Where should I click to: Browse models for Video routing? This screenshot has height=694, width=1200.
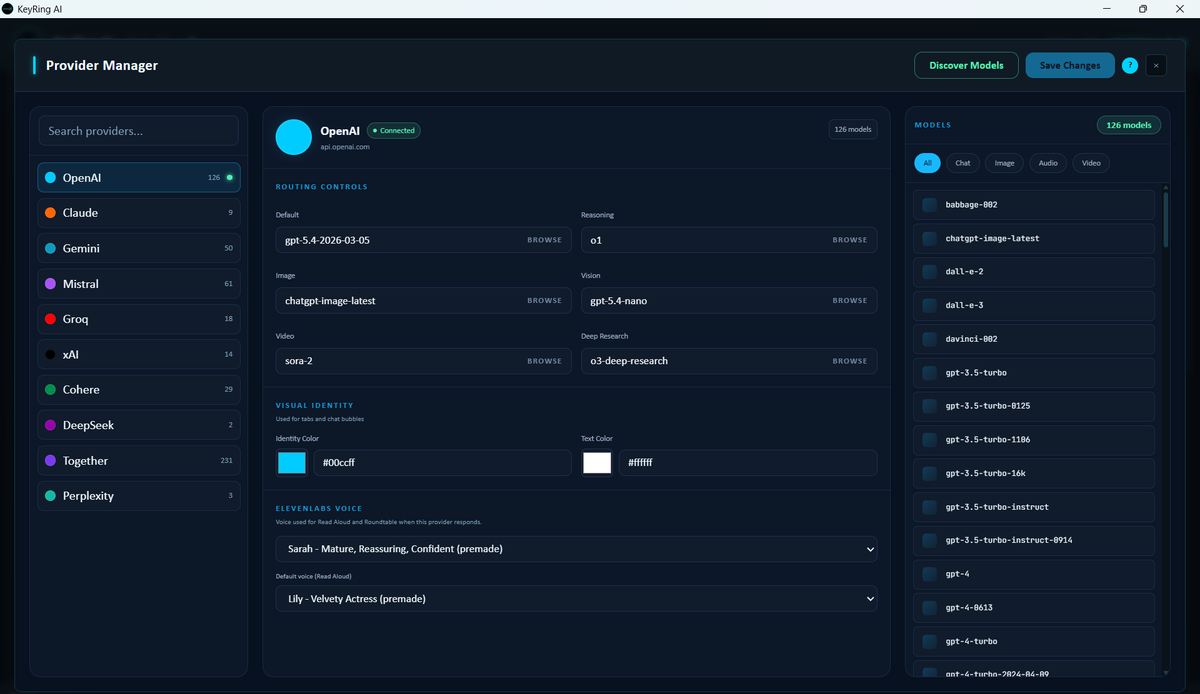545,361
